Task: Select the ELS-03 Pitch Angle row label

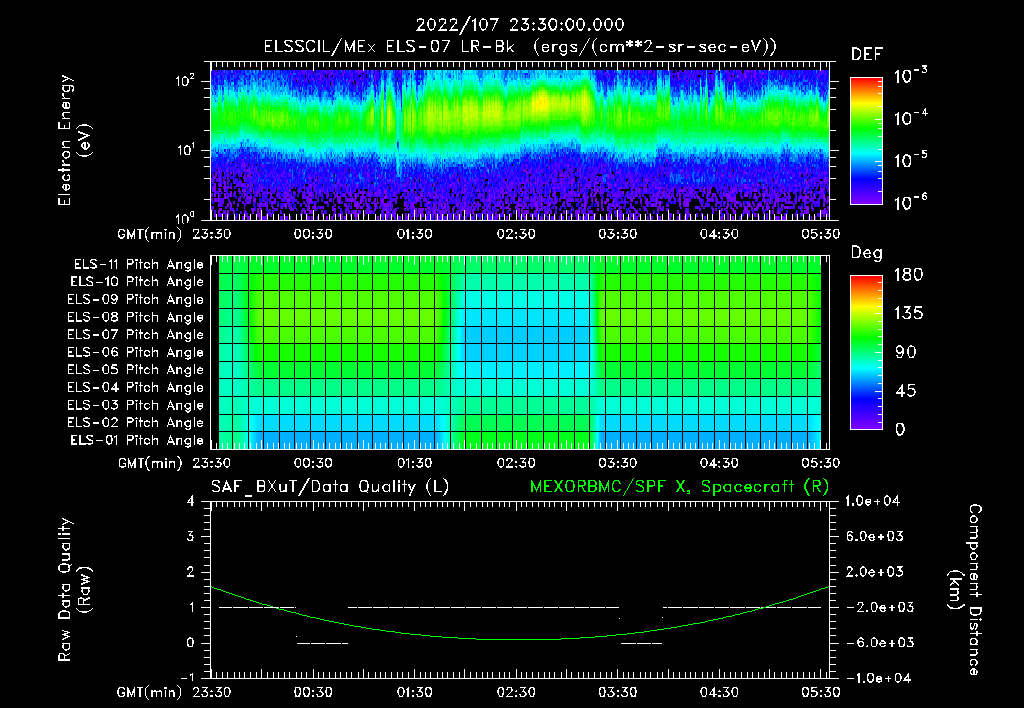Action: (x=136, y=406)
